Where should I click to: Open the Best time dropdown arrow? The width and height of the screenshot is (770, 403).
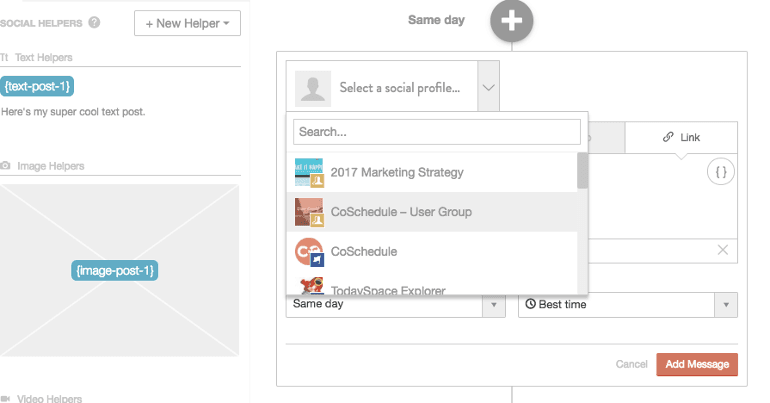726,305
